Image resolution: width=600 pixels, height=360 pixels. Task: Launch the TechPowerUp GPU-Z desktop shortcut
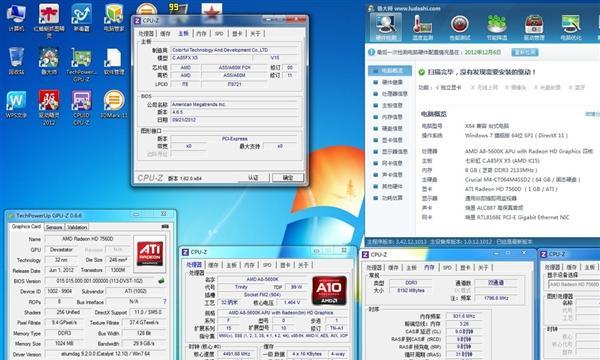tap(82, 64)
